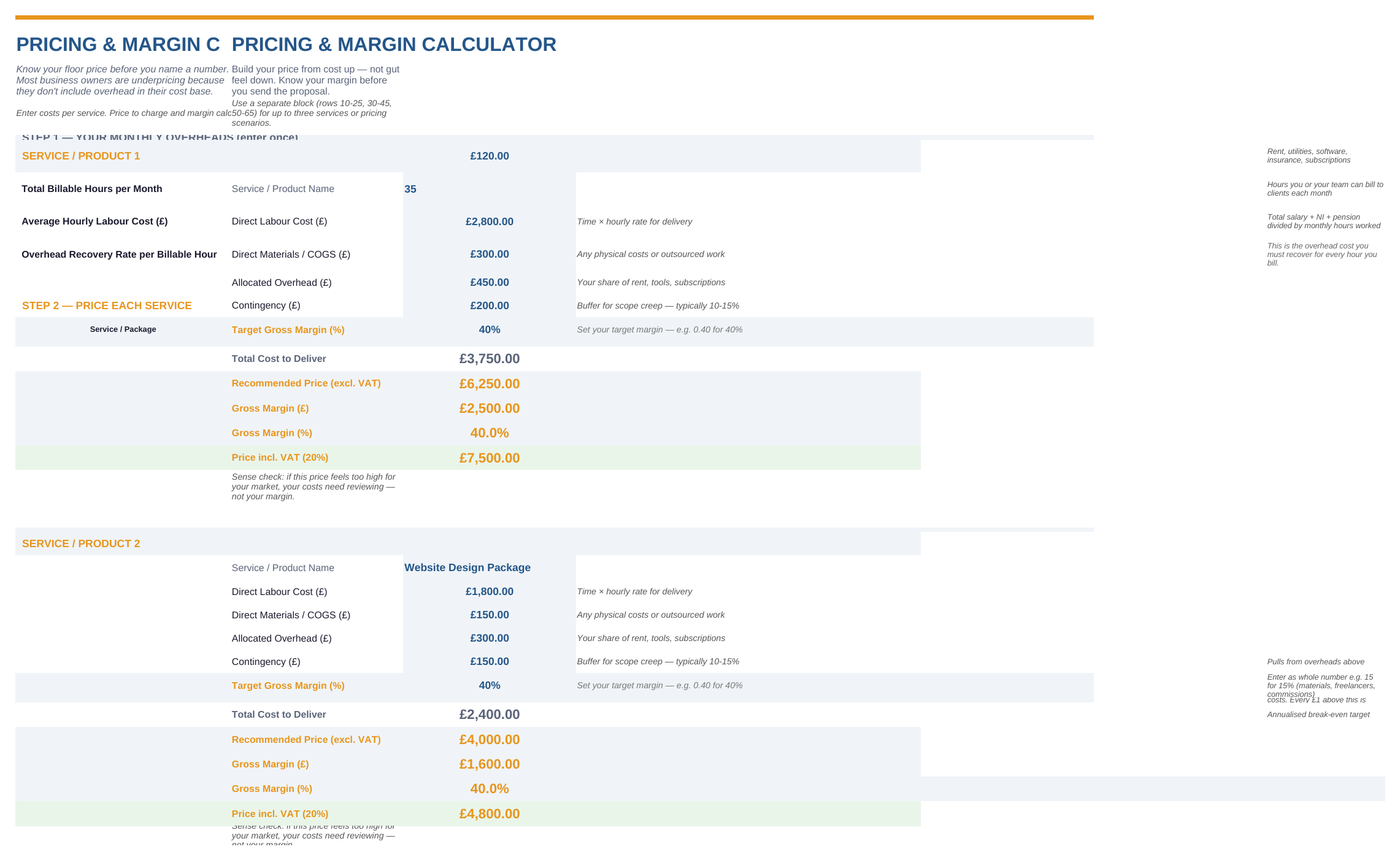Click the 'Average Hourly Labour Cost (£)' label
The height and width of the screenshot is (860, 1400).
(94, 221)
